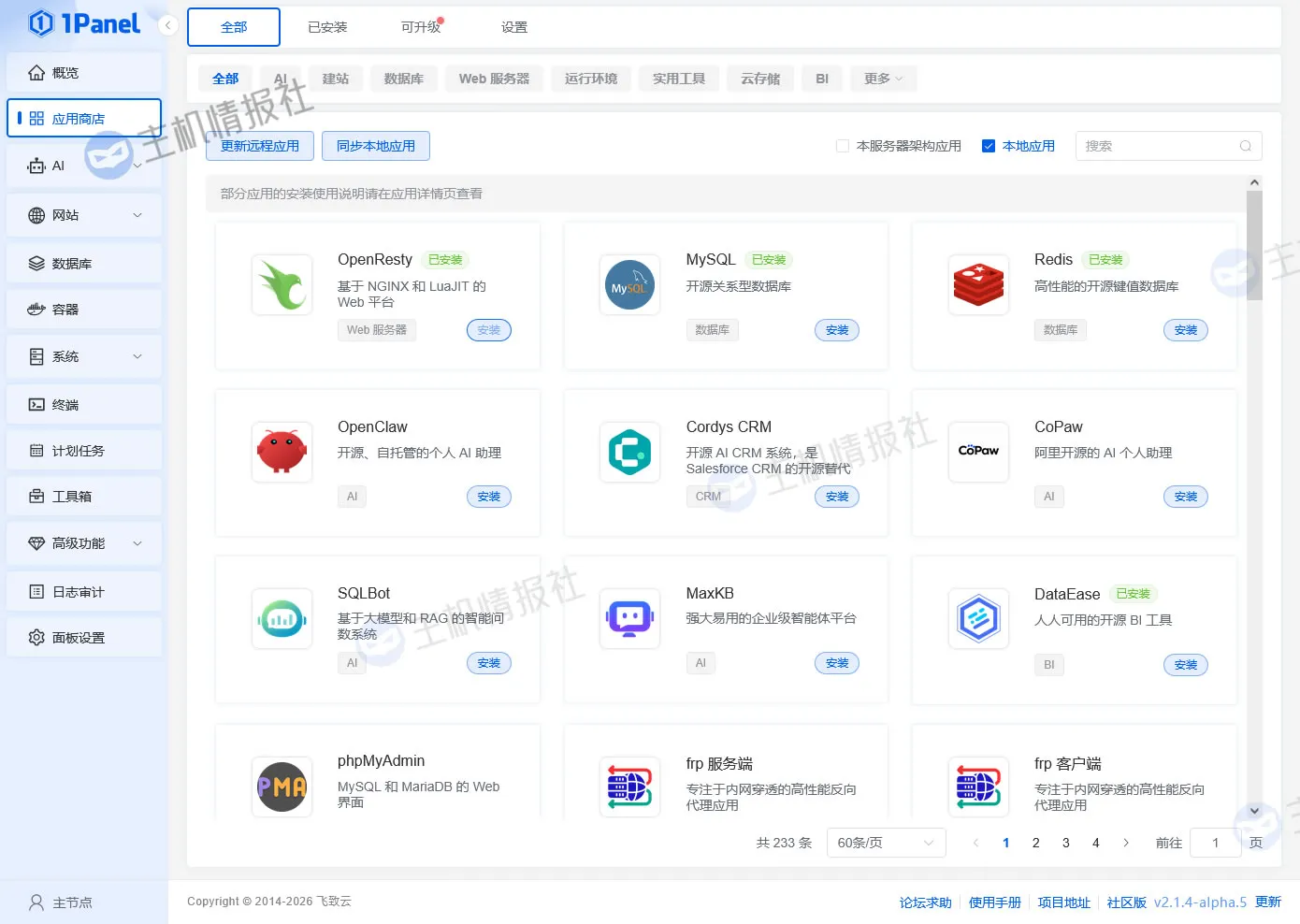Expand the 更多 category dropdown
Image resolution: width=1300 pixels, height=924 pixels.
click(x=883, y=79)
